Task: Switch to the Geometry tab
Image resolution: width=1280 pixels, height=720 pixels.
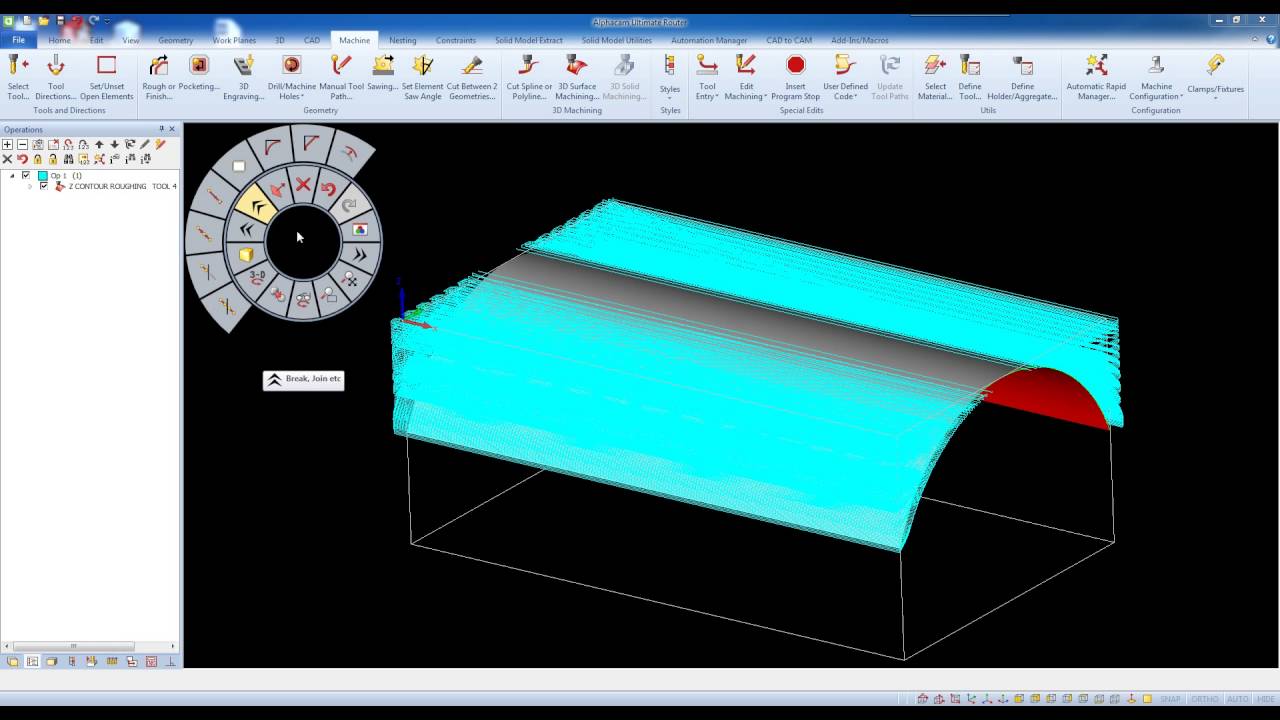Action: point(175,40)
